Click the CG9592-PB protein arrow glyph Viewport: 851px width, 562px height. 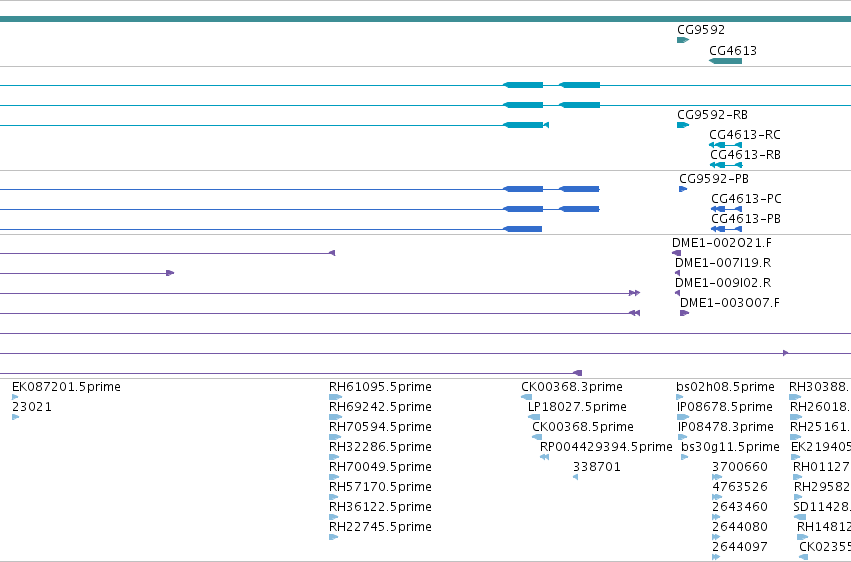point(683,189)
